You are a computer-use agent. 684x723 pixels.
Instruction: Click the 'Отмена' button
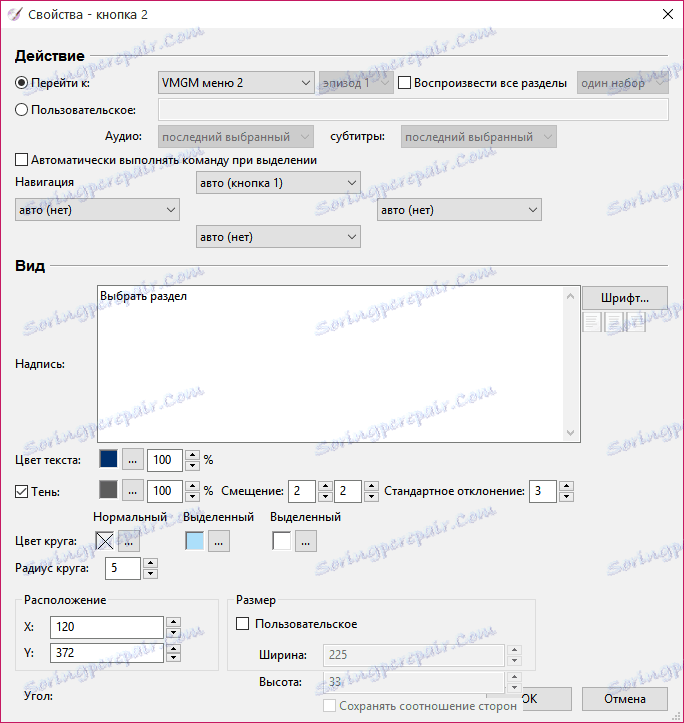pos(625,699)
